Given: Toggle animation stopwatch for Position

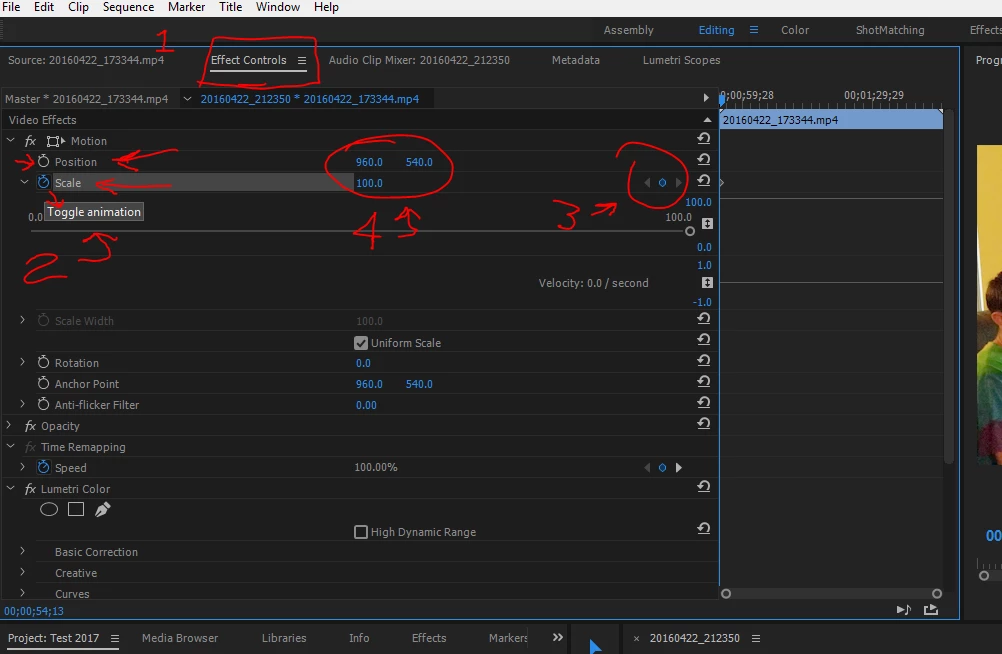Looking at the screenshot, I should [43, 161].
